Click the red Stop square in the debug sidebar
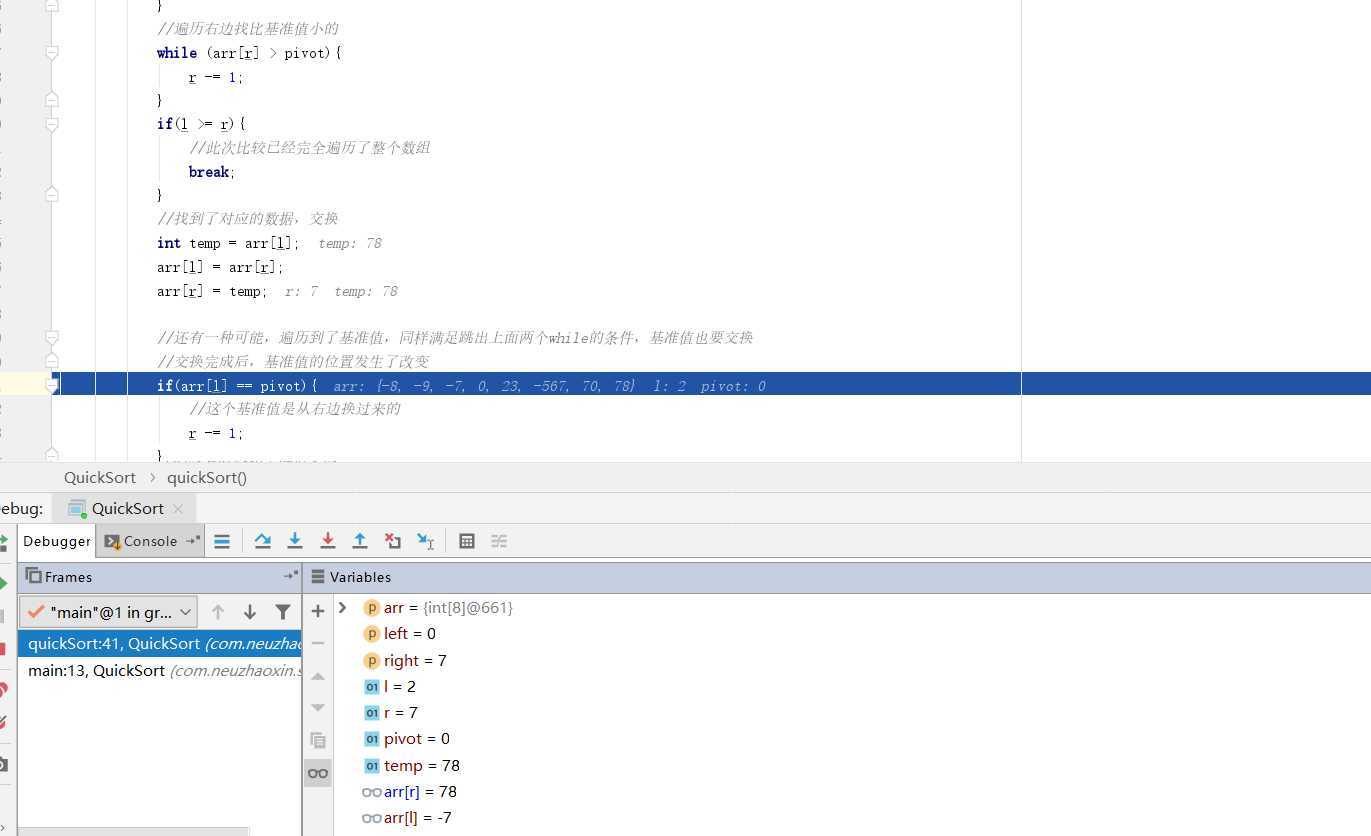Screen dimensions: 1371x836 3,650
